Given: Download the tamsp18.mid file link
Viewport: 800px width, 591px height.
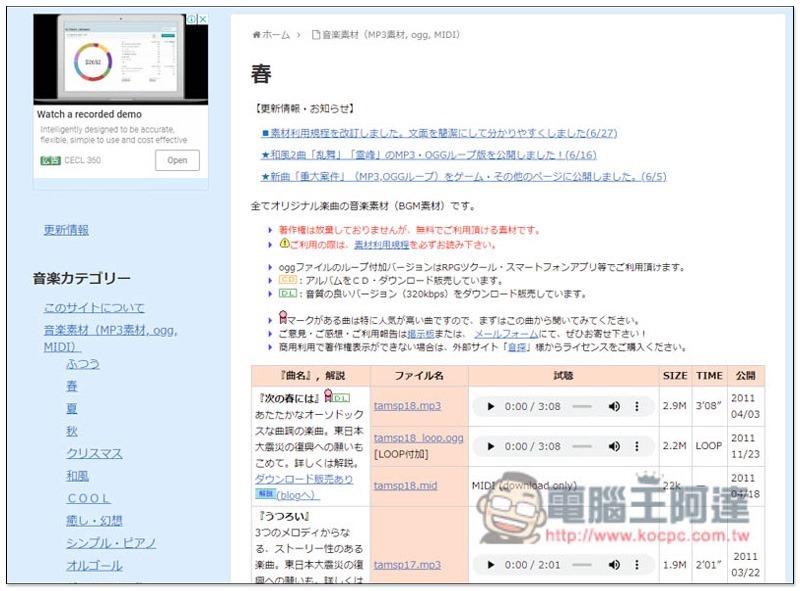Looking at the screenshot, I should (x=405, y=485).
